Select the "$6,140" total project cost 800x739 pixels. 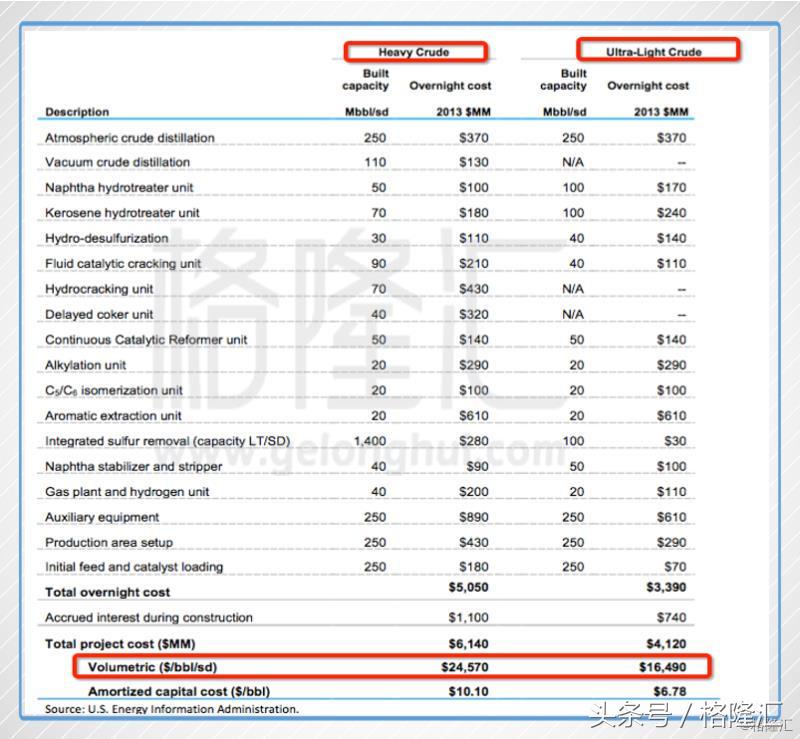[x=468, y=644]
